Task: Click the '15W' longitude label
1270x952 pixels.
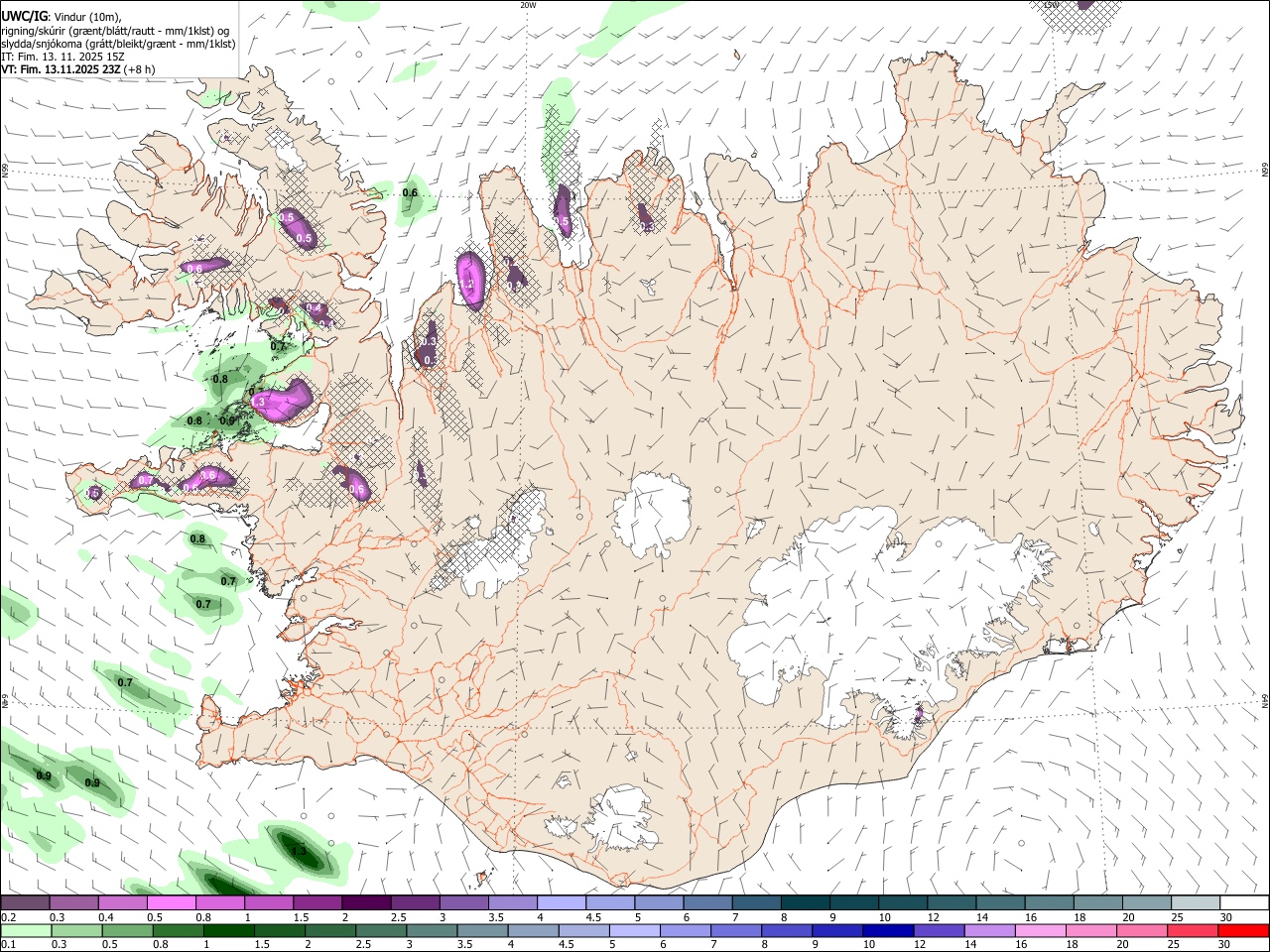Action: (x=1051, y=5)
